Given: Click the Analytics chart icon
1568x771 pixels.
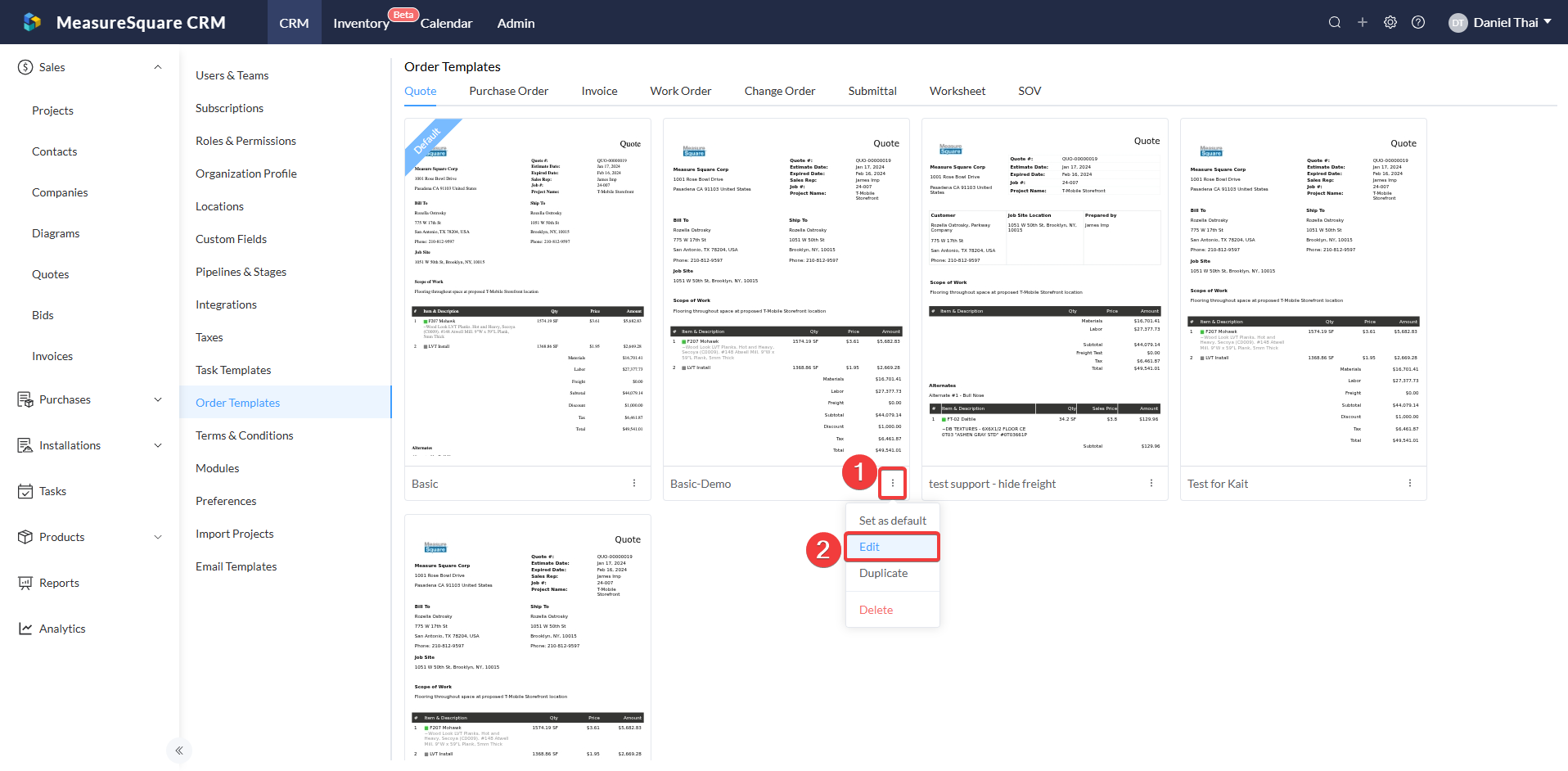Looking at the screenshot, I should [25, 629].
